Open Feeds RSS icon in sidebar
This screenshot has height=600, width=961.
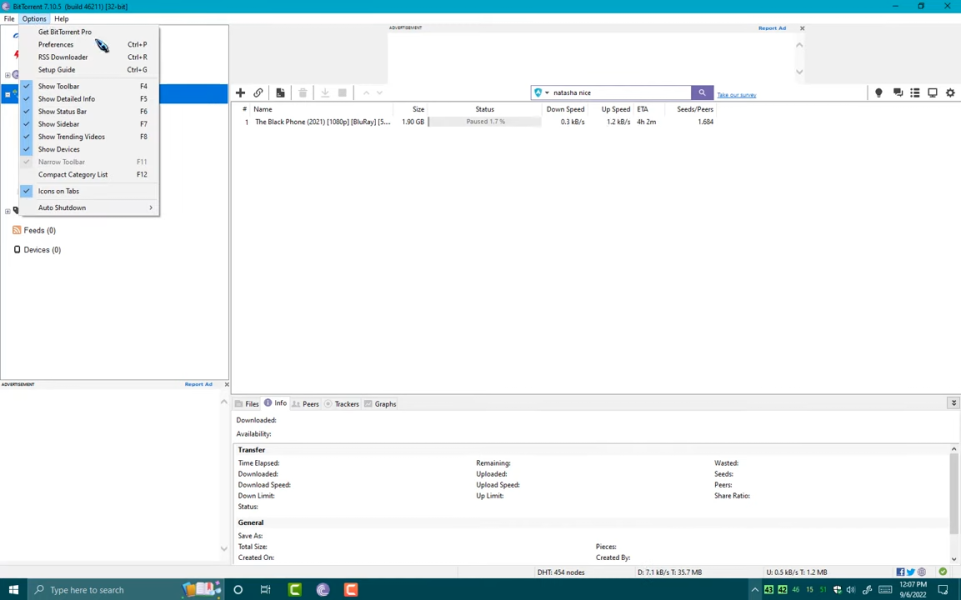17,230
